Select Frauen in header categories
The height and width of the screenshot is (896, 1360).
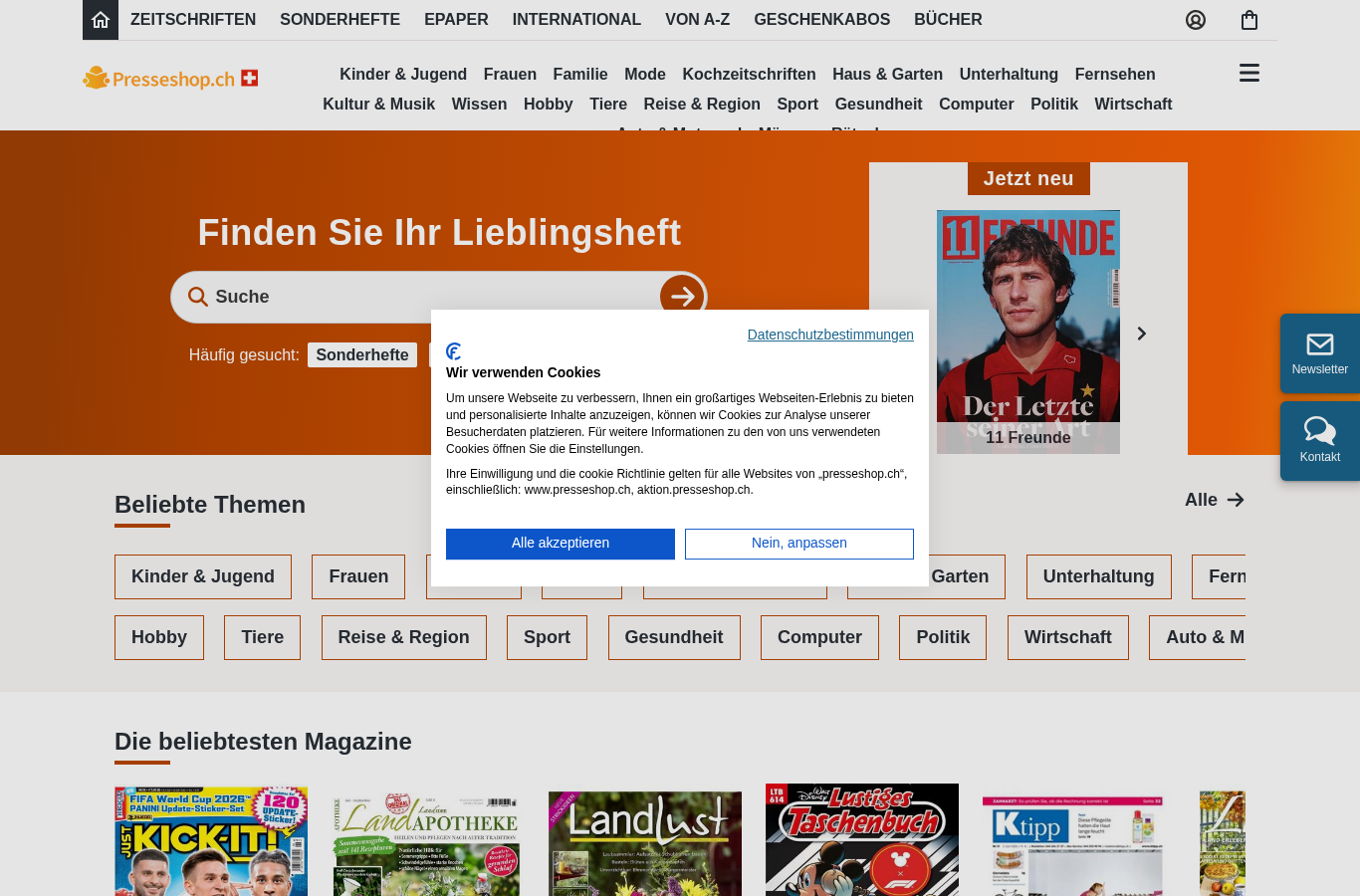(x=510, y=75)
